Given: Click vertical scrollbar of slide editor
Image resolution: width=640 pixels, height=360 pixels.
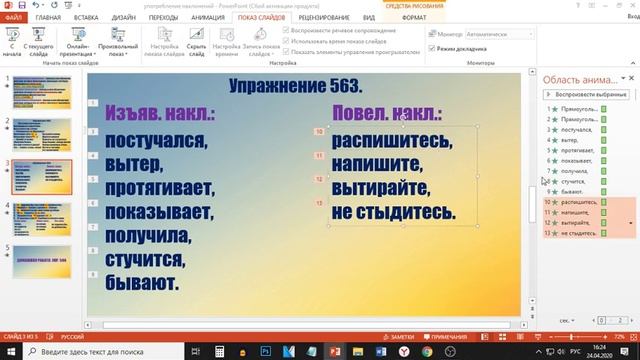Looking at the screenshot, I should 532,204.
